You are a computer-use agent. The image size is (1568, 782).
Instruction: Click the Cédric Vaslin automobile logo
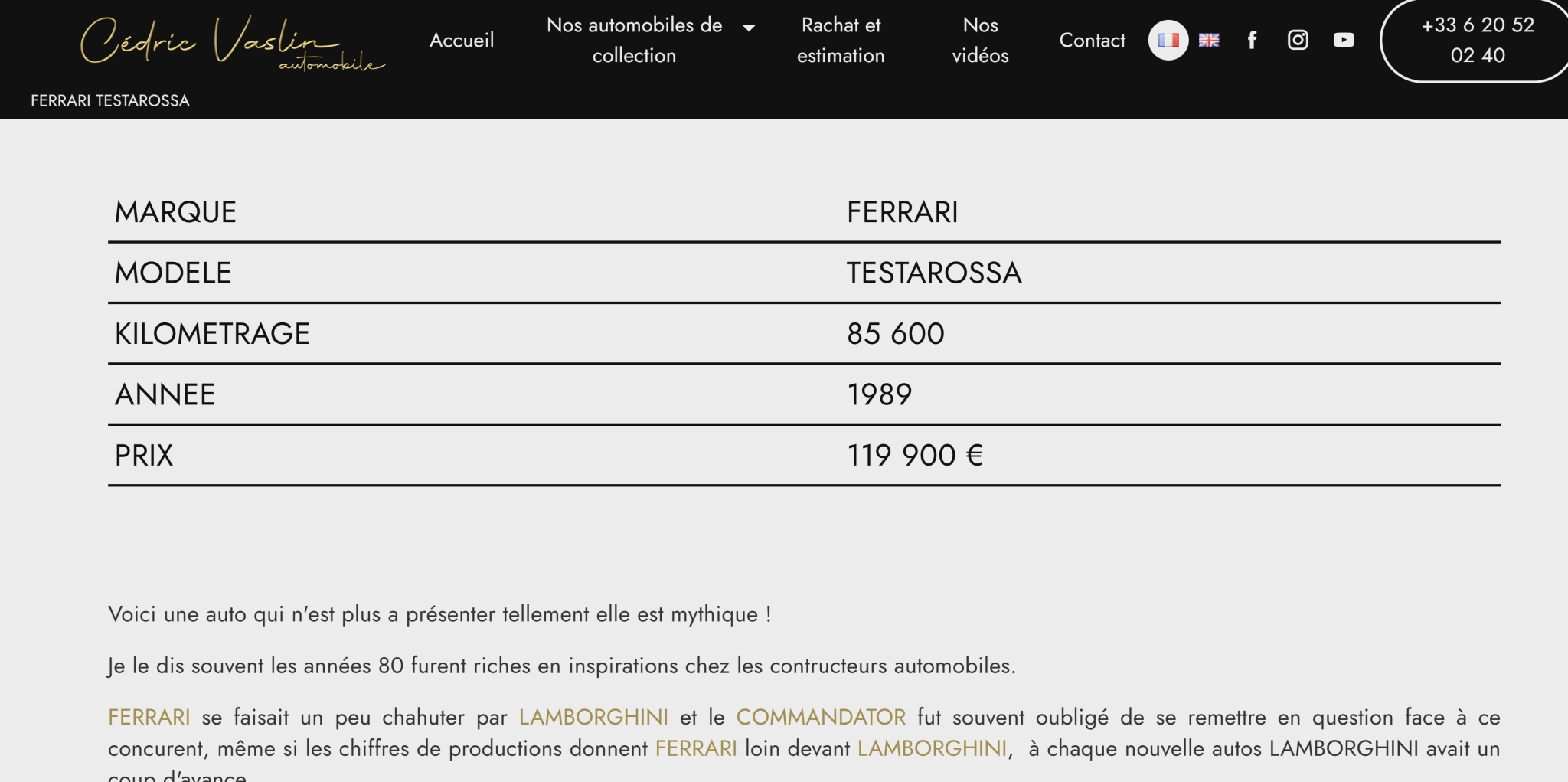pos(233,43)
